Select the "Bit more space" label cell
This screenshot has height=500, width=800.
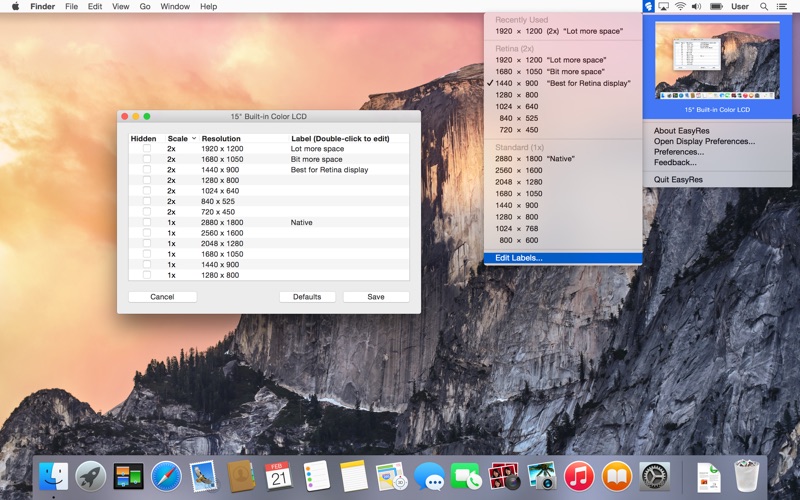coord(316,159)
